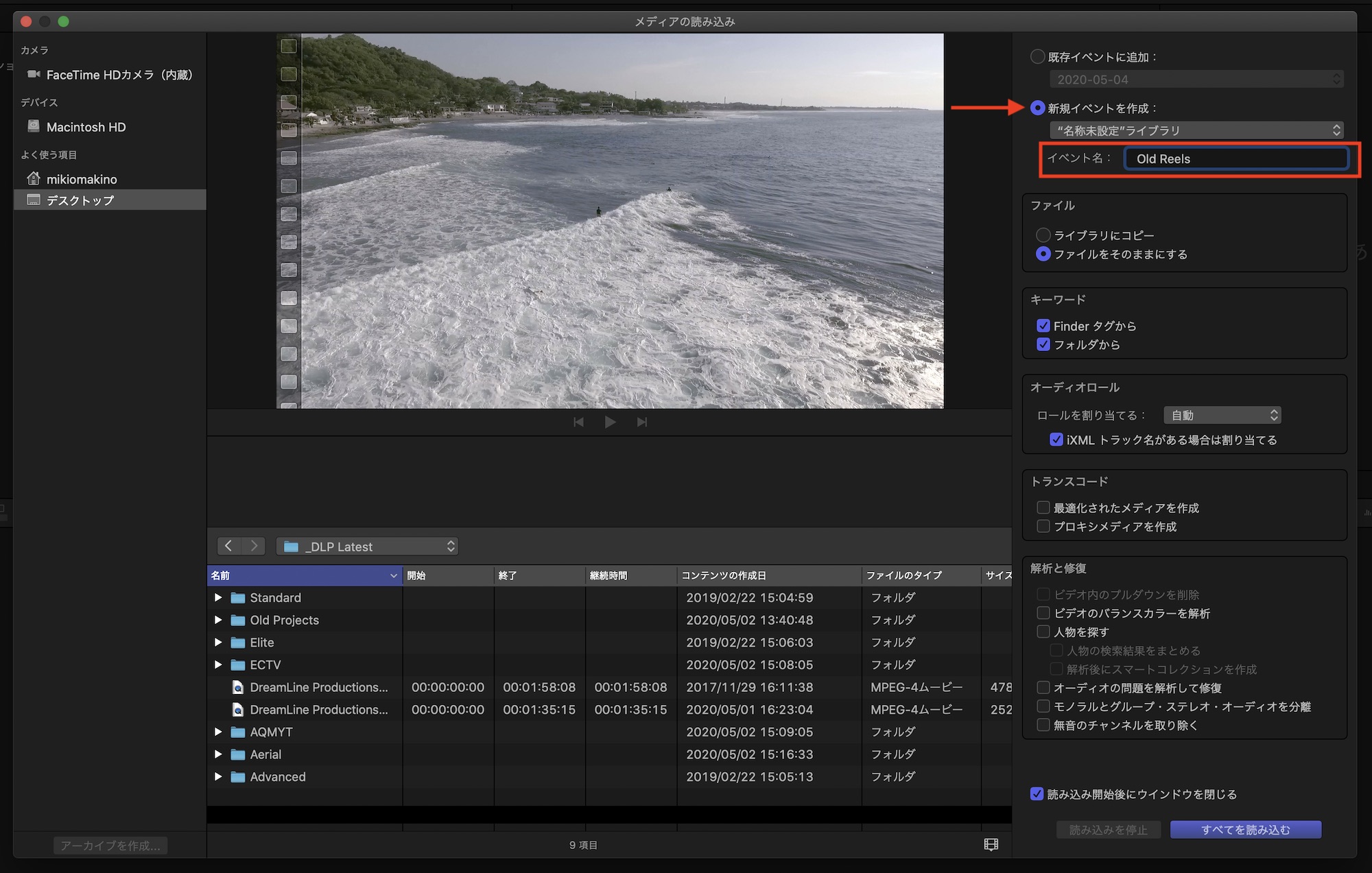The height and width of the screenshot is (873, 1372).
Task: Jump to previous clip with skip-back icon
Action: (x=578, y=422)
